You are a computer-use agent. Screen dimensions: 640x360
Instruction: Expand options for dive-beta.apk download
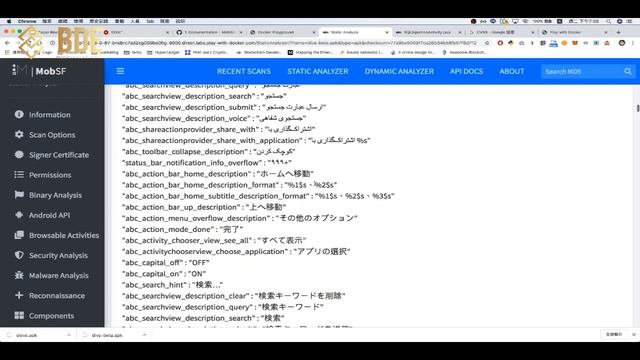point(144,335)
